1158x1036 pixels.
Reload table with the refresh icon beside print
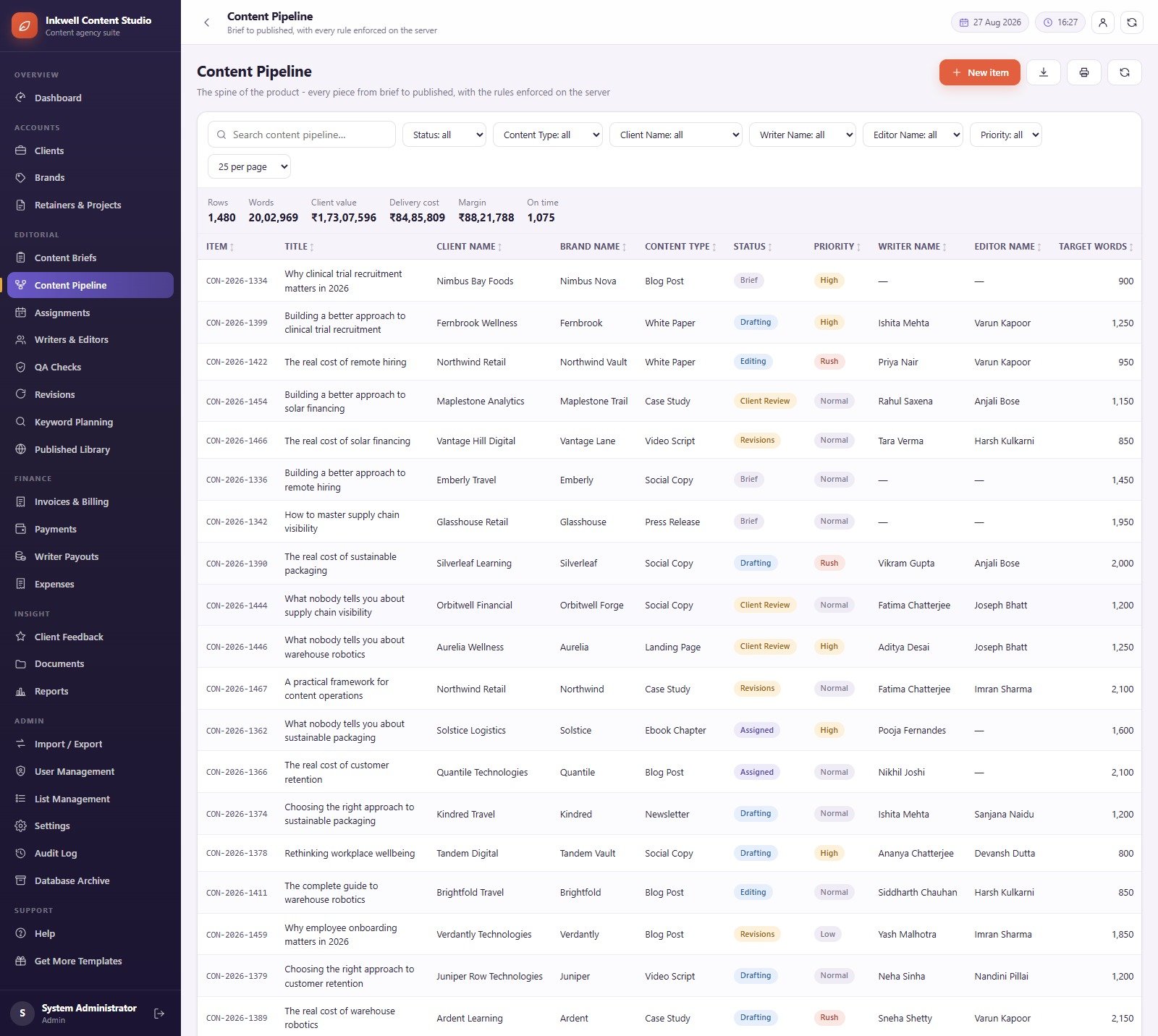click(x=1125, y=72)
